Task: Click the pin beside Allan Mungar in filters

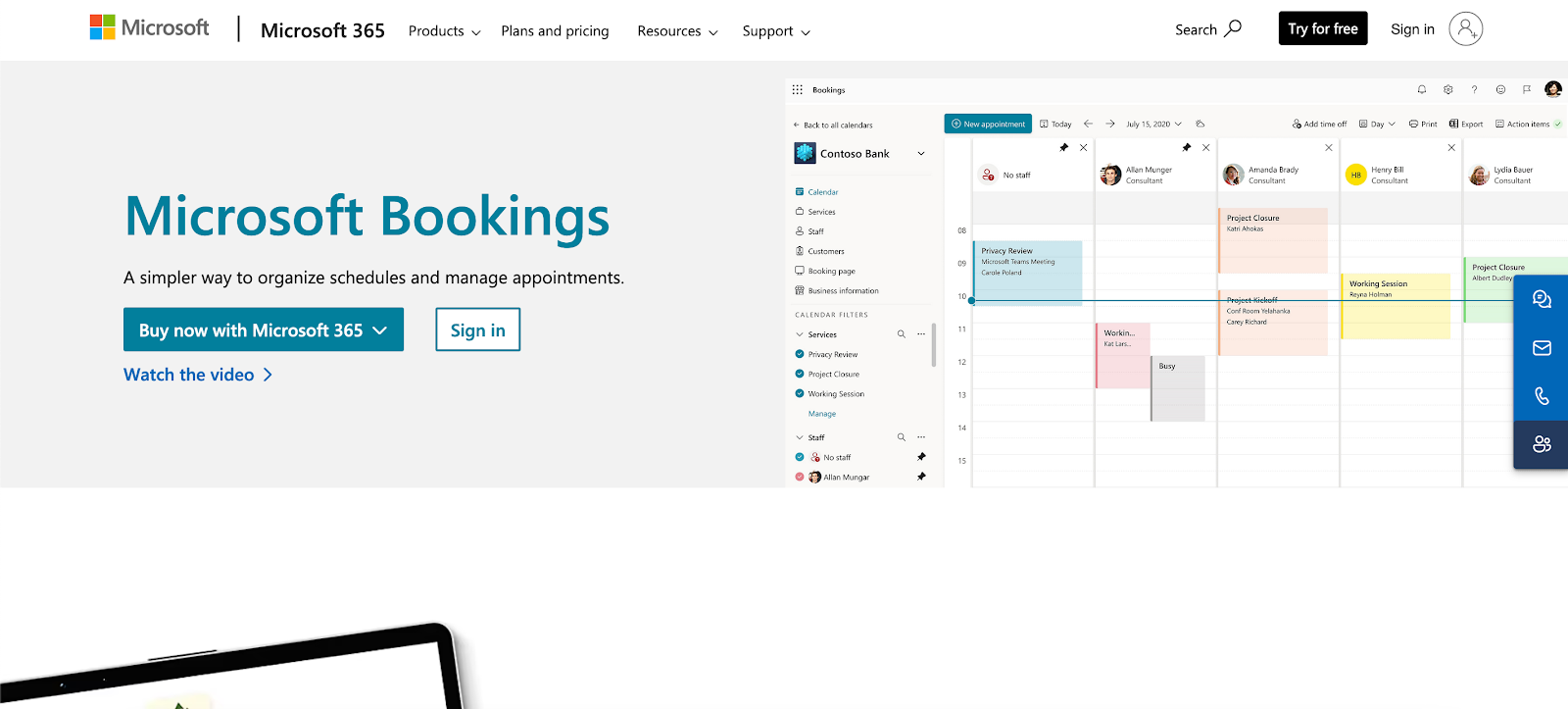Action: coord(921,477)
